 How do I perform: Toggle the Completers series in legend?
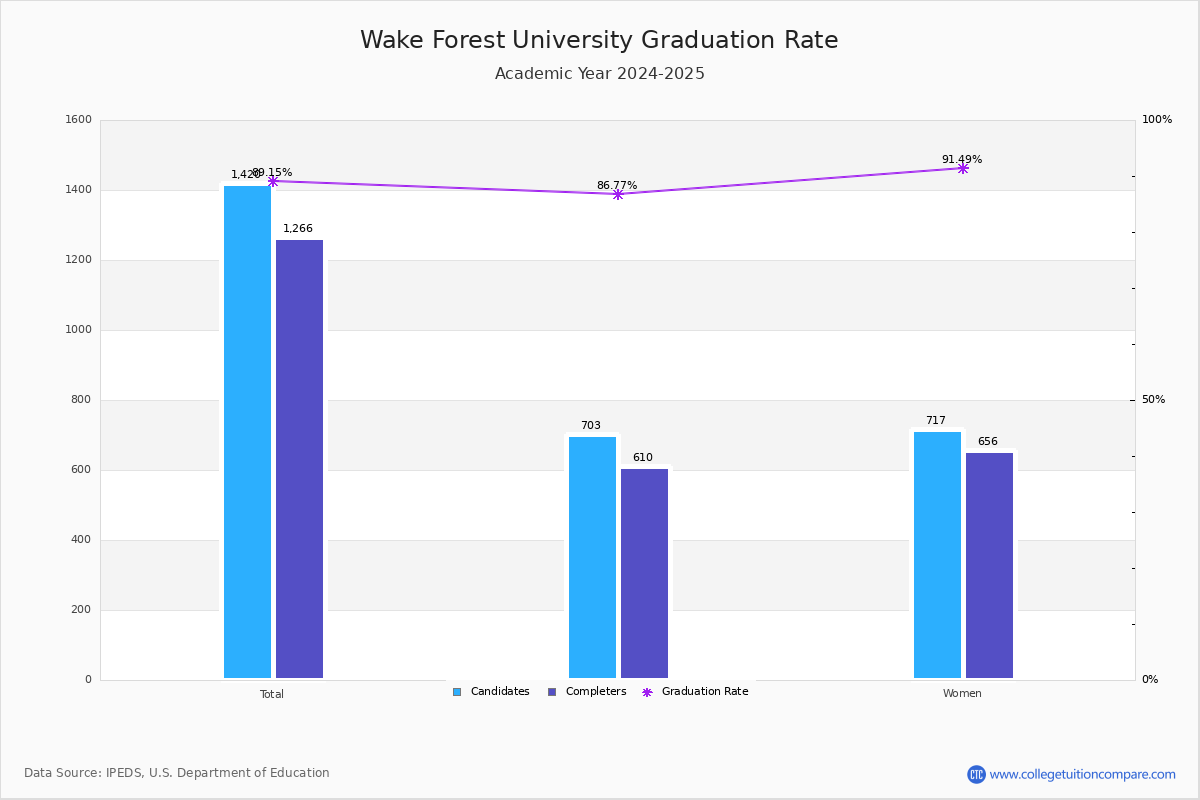click(587, 692)
